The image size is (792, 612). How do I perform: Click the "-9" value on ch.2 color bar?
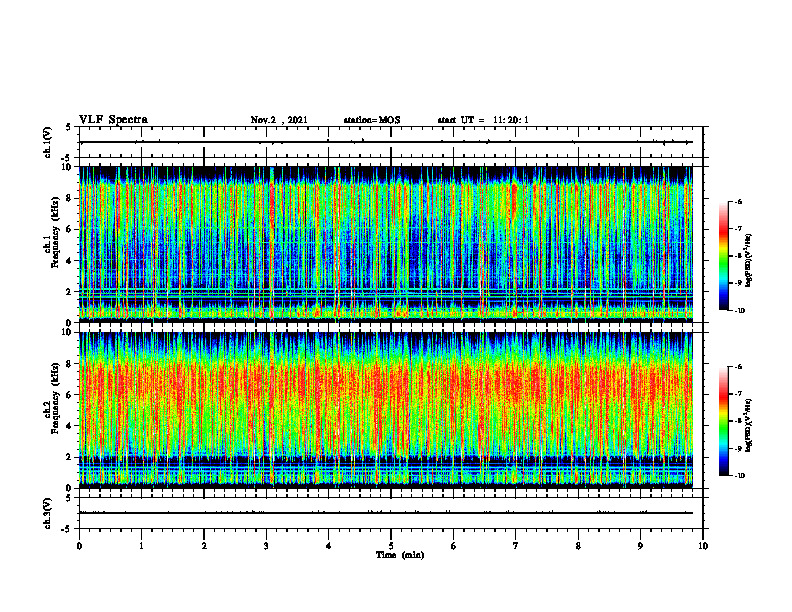738,448
